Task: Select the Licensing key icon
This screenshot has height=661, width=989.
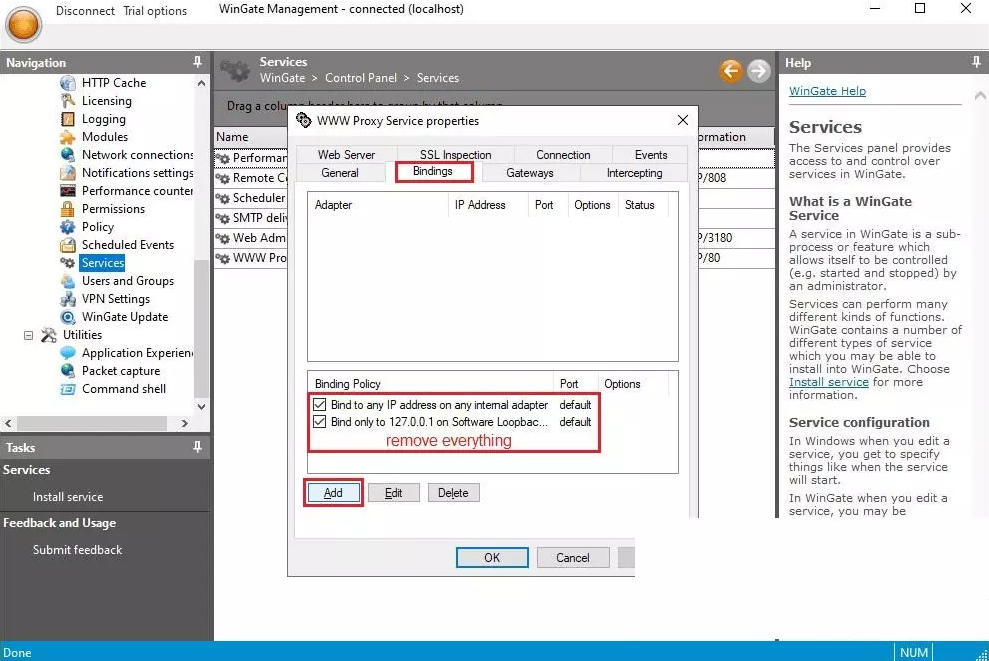Action: point(68,101)
